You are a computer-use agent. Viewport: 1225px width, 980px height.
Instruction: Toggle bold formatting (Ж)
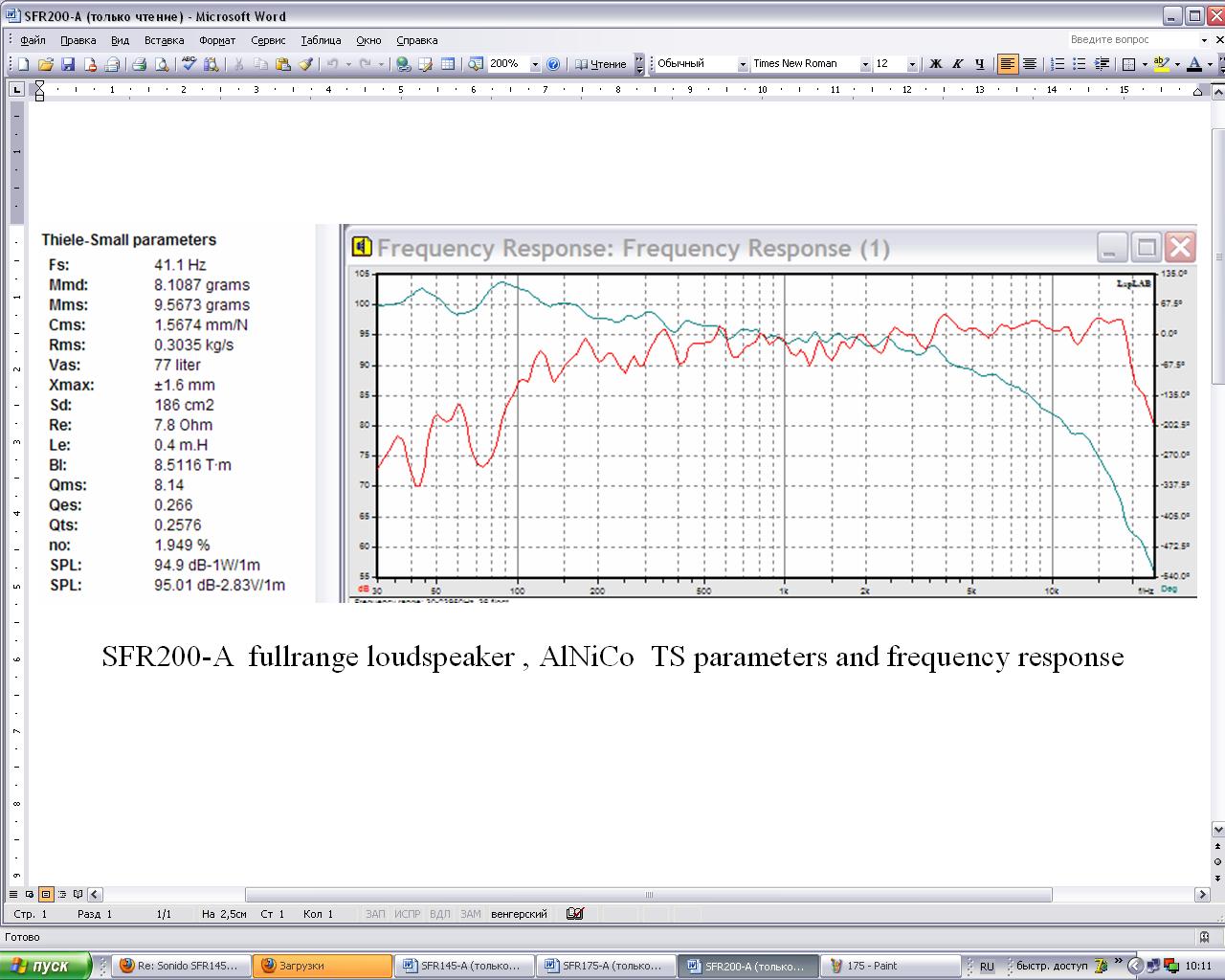[x=935, y=64]
